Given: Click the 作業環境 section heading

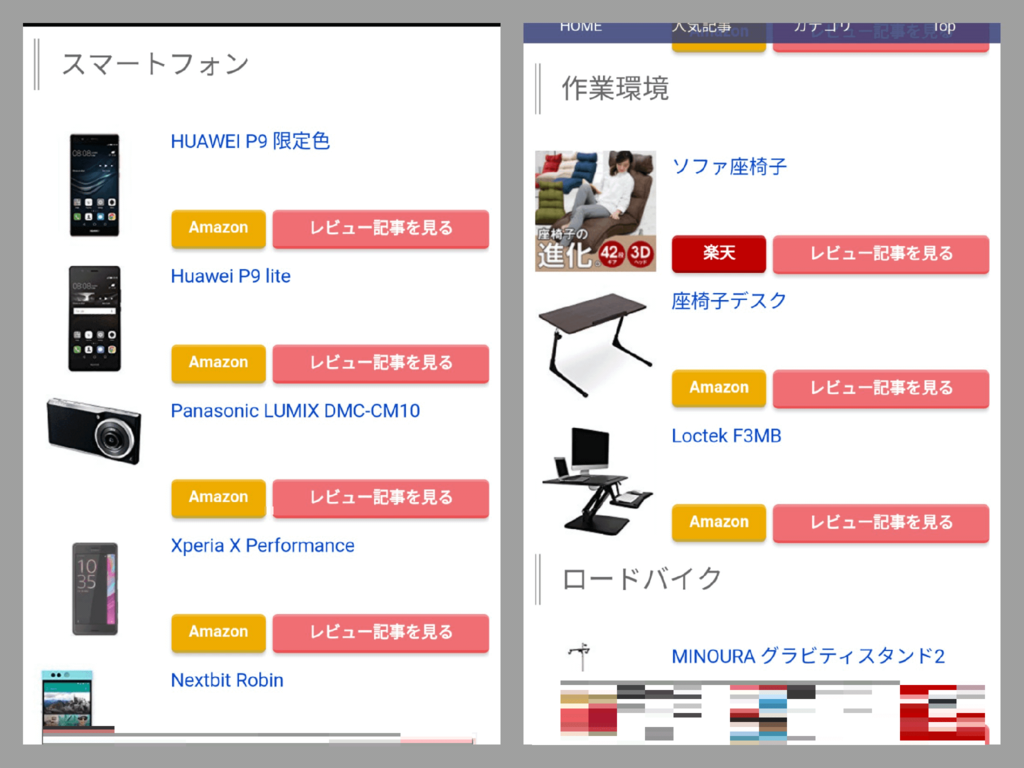Looking at the screenshot, I should coord(615,88).
